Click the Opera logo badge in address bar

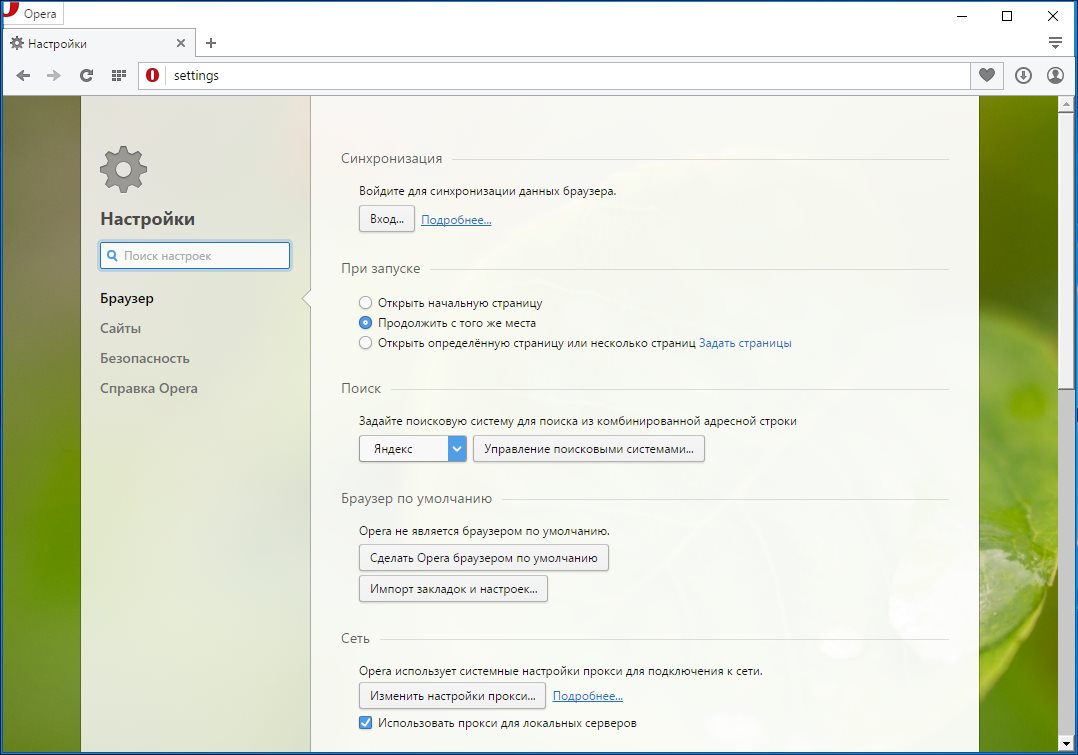point(153,76)
